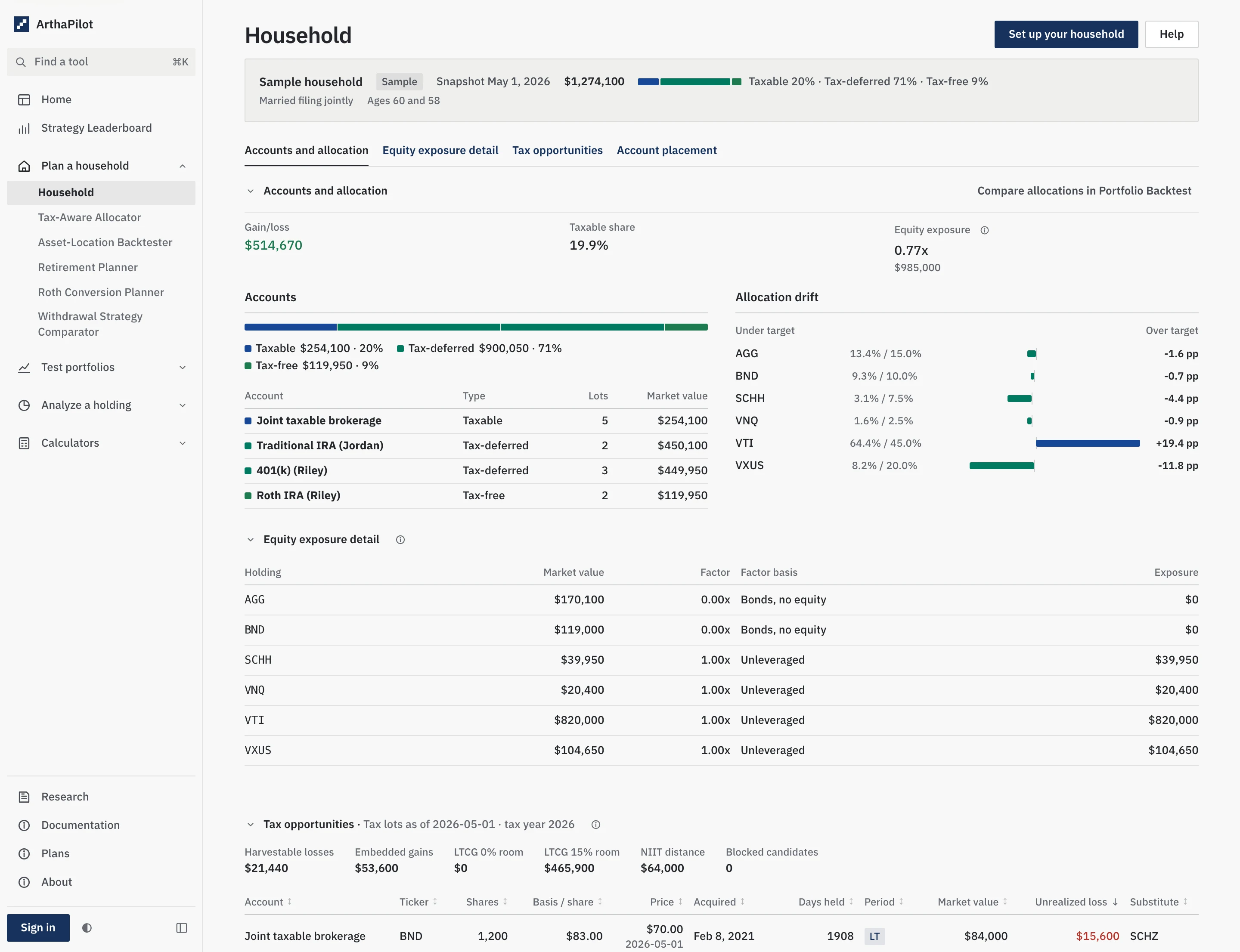Collapse the Equity exposure detail section

pyautogui.click(x=250, y=539)
